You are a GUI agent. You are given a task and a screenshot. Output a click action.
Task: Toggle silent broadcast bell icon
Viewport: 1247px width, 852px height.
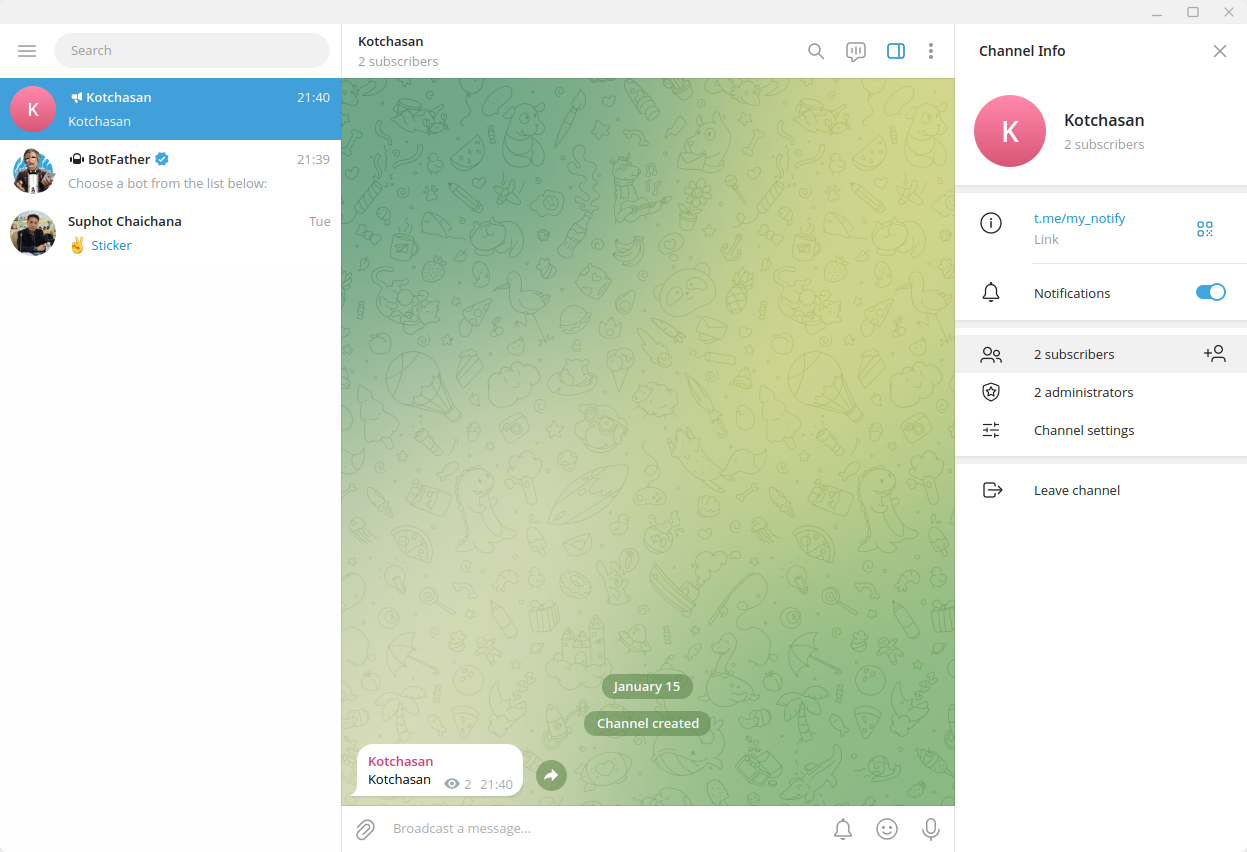(843, 829)
